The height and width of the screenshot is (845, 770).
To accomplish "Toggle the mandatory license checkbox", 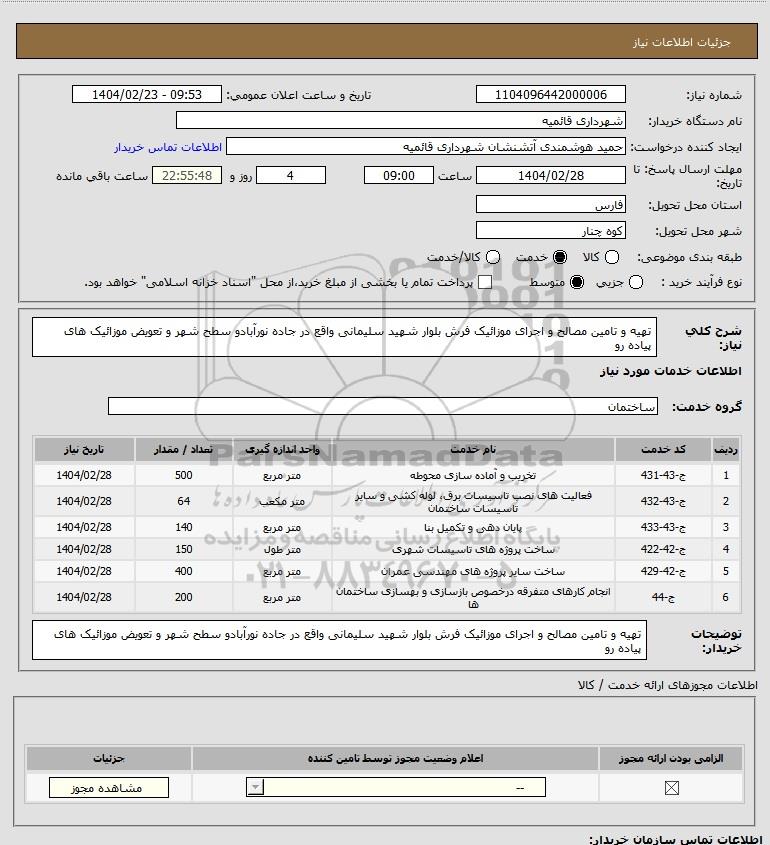I will click(x=671, y=788).
